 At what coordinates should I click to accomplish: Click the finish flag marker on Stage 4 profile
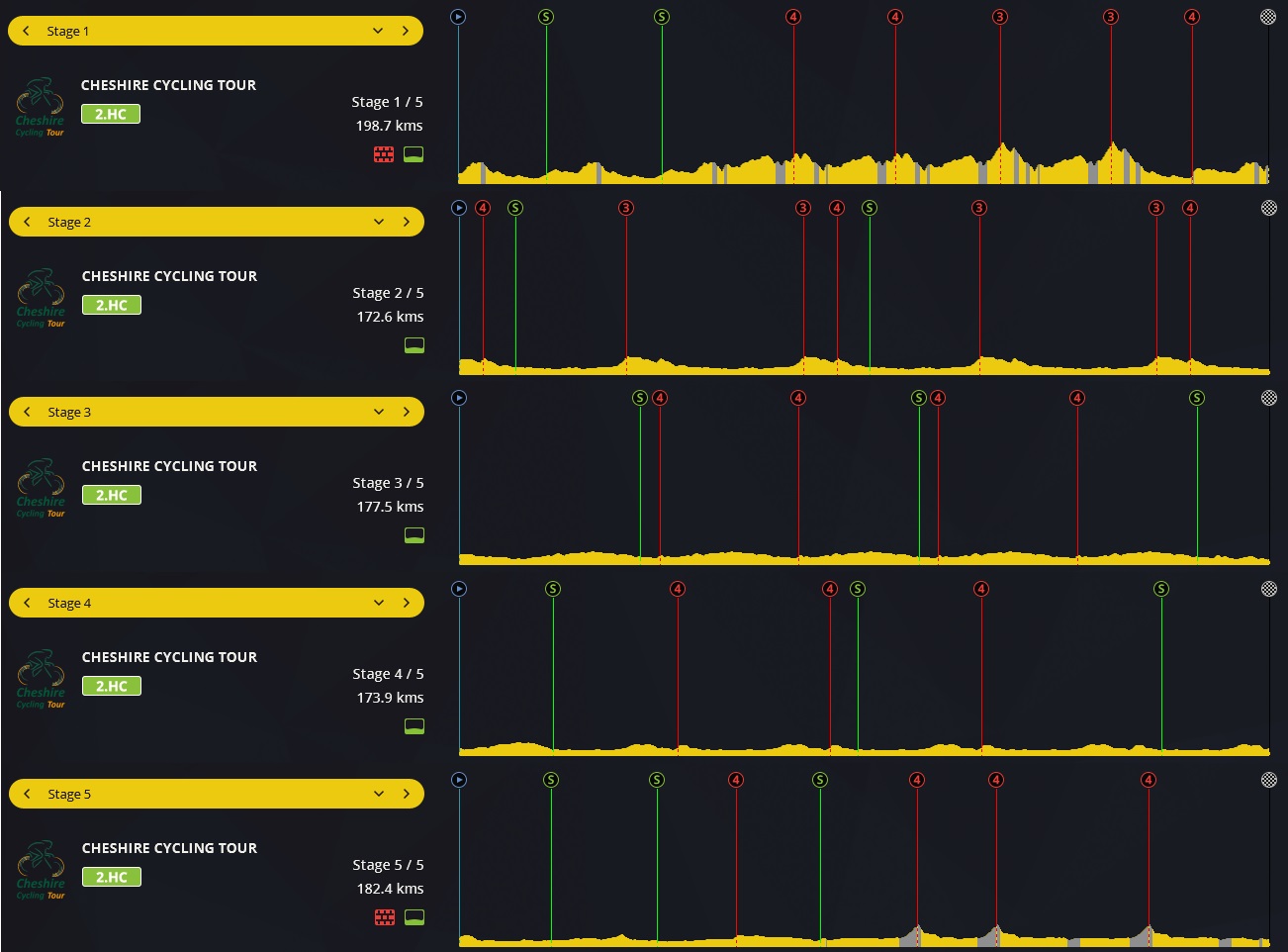coord(1269,589)
